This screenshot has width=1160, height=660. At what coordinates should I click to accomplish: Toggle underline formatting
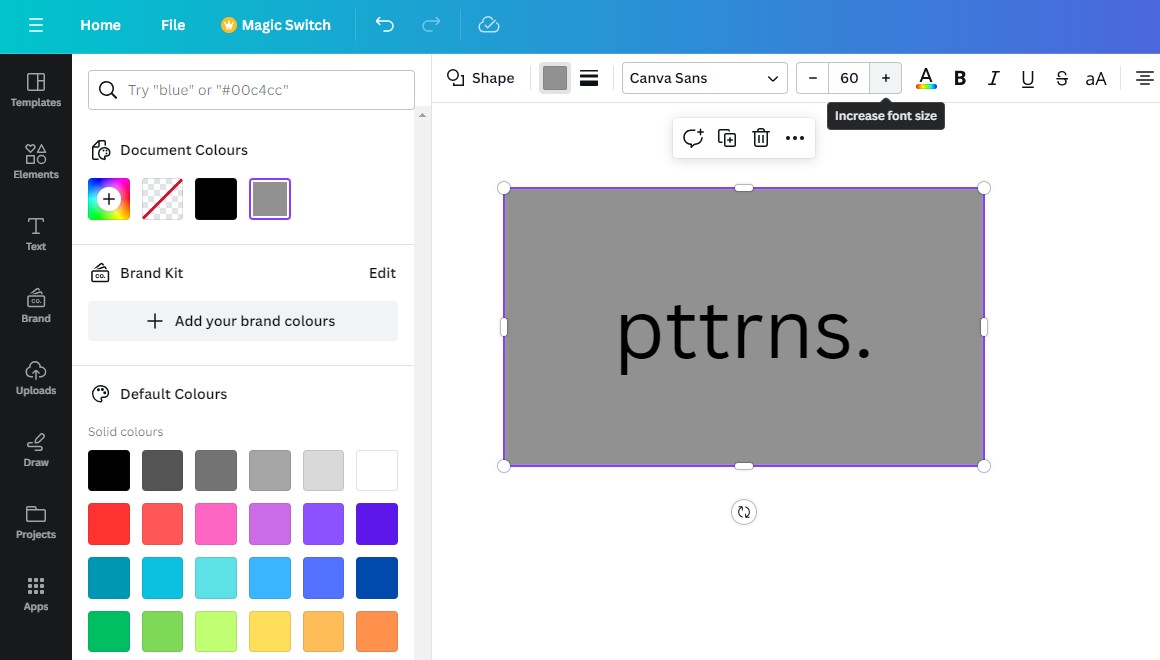coord(1028,78)
